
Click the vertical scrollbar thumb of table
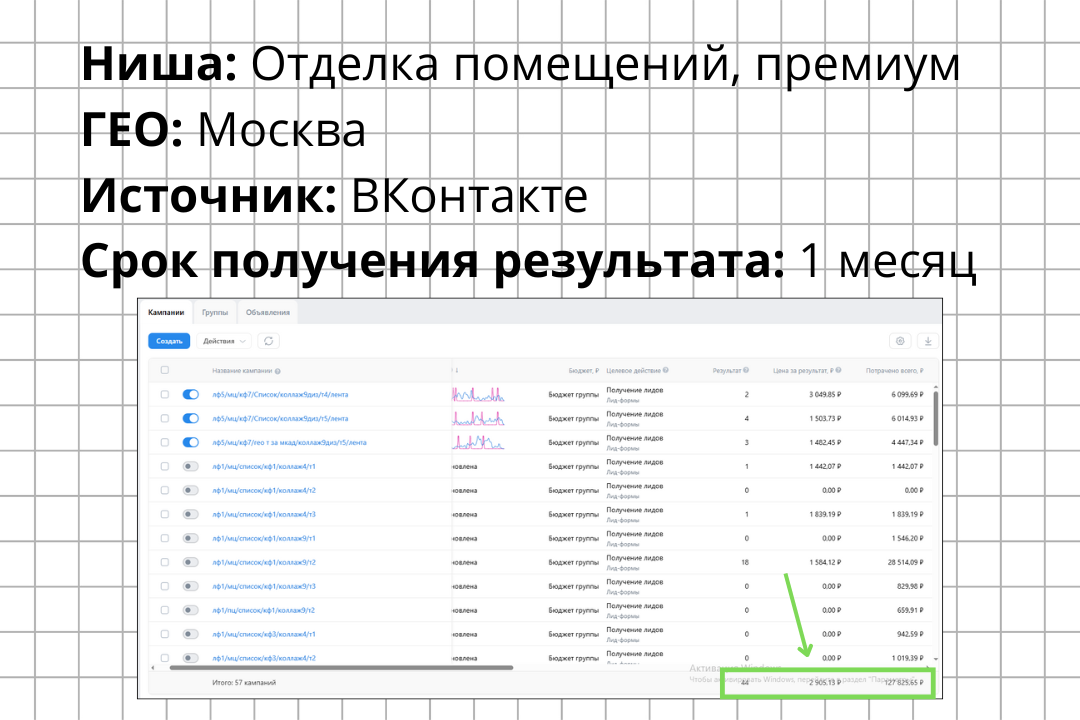tap(935, 420)
